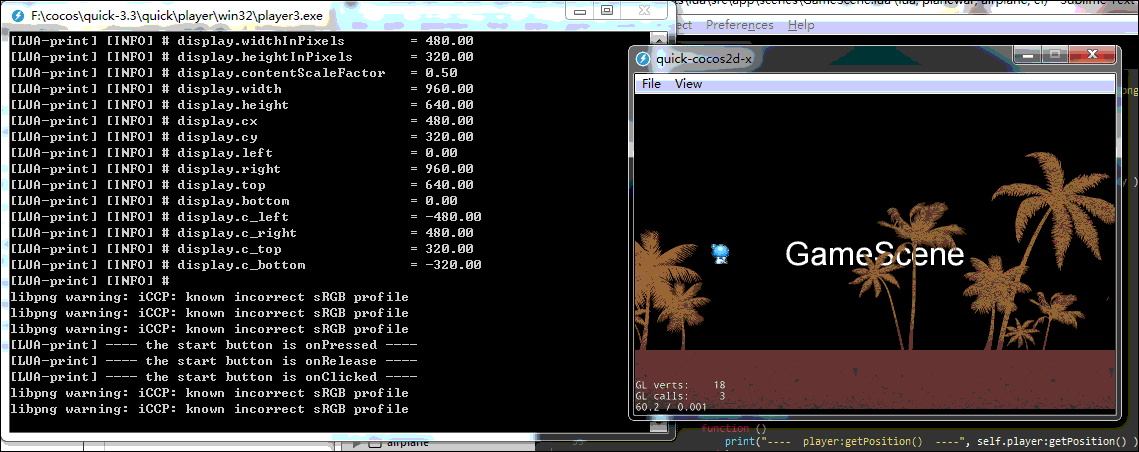Click 'start button is onRelease' console line
This screenshot has height=452, width=1139.
[214, 360]
